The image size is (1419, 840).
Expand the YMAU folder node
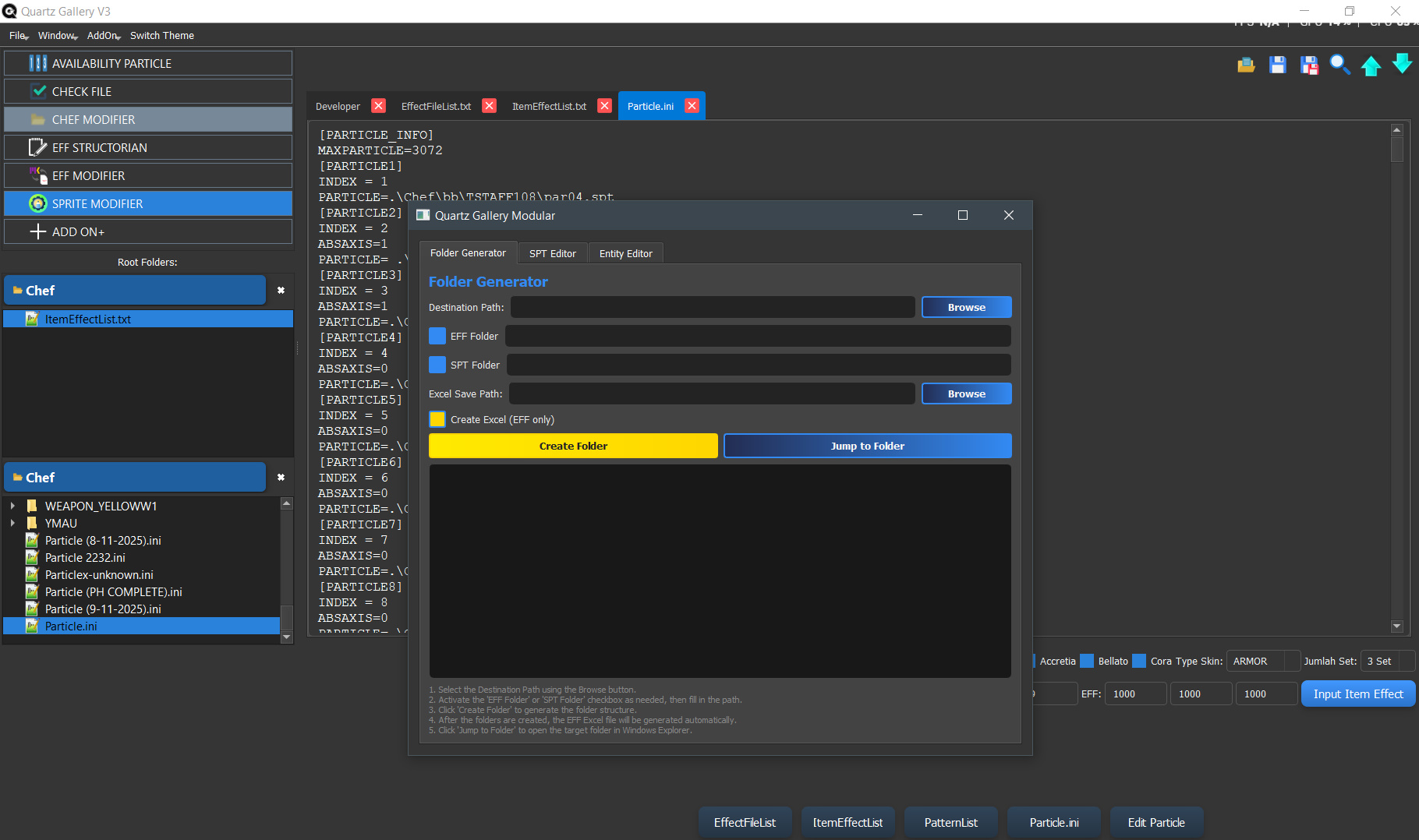coord(12,523)
